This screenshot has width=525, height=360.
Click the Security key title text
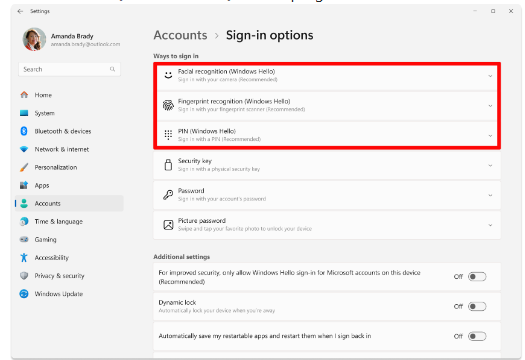(x=195, y=161)
